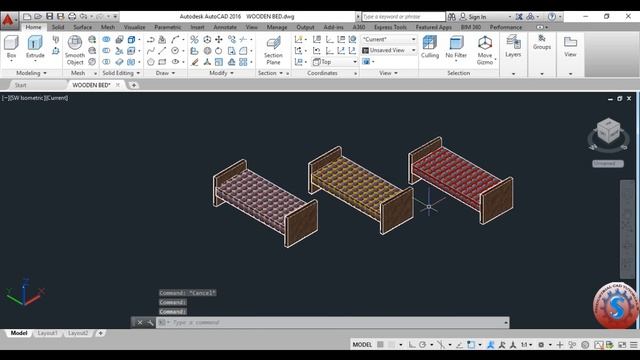Toggle grid display in status bar
This screenshot has height=360, width=640.
point(380,344)
